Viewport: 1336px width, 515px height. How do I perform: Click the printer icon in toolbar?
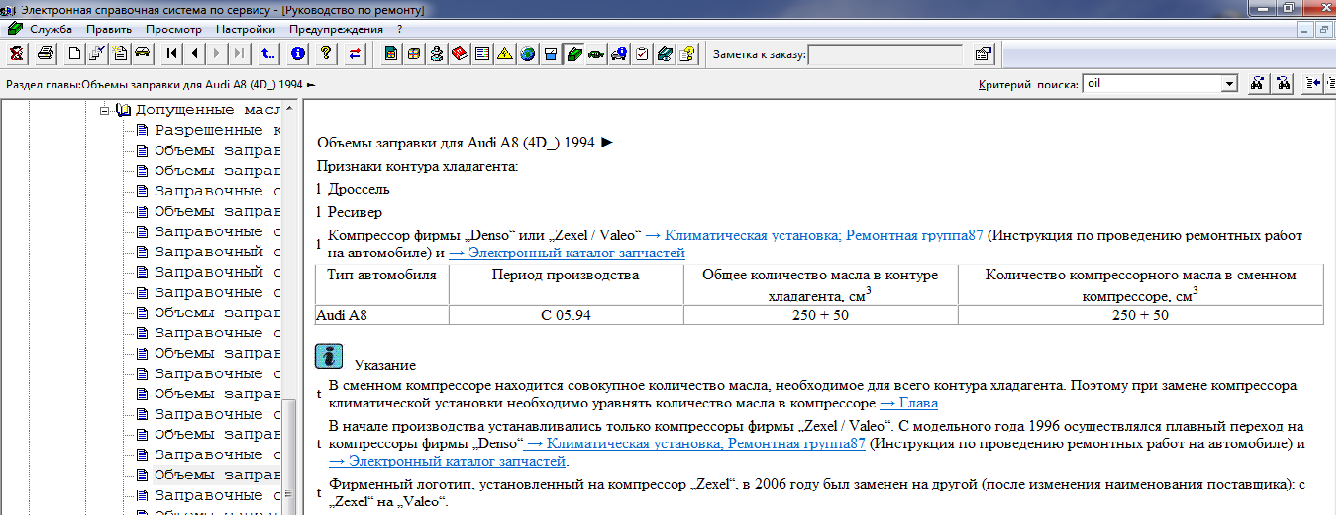click(x=45, y=54)
